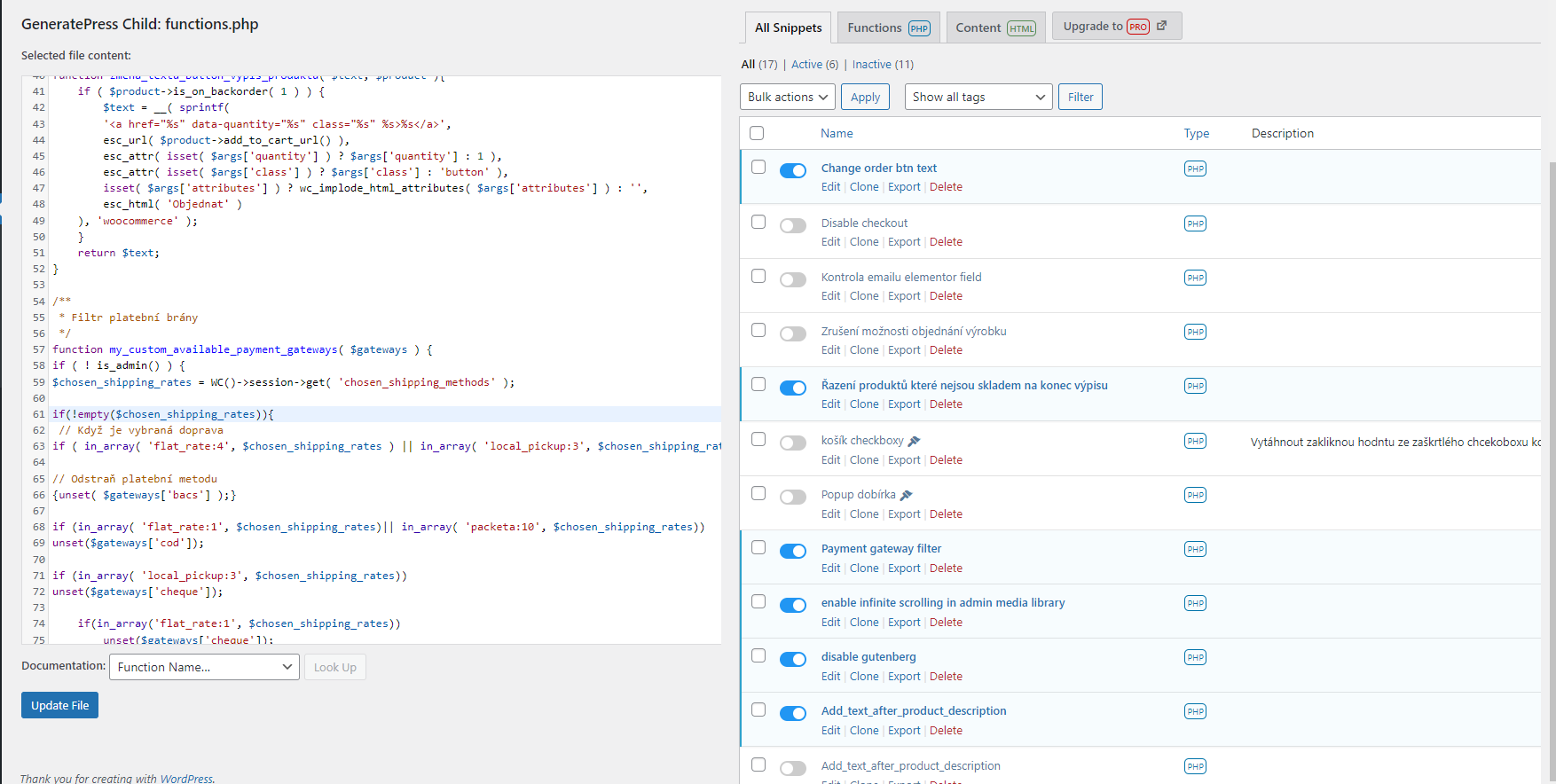This screenshot has height=784, width=1556.
Task: Click PHP type badge for Payment gateway filter
Action: 1195,549
